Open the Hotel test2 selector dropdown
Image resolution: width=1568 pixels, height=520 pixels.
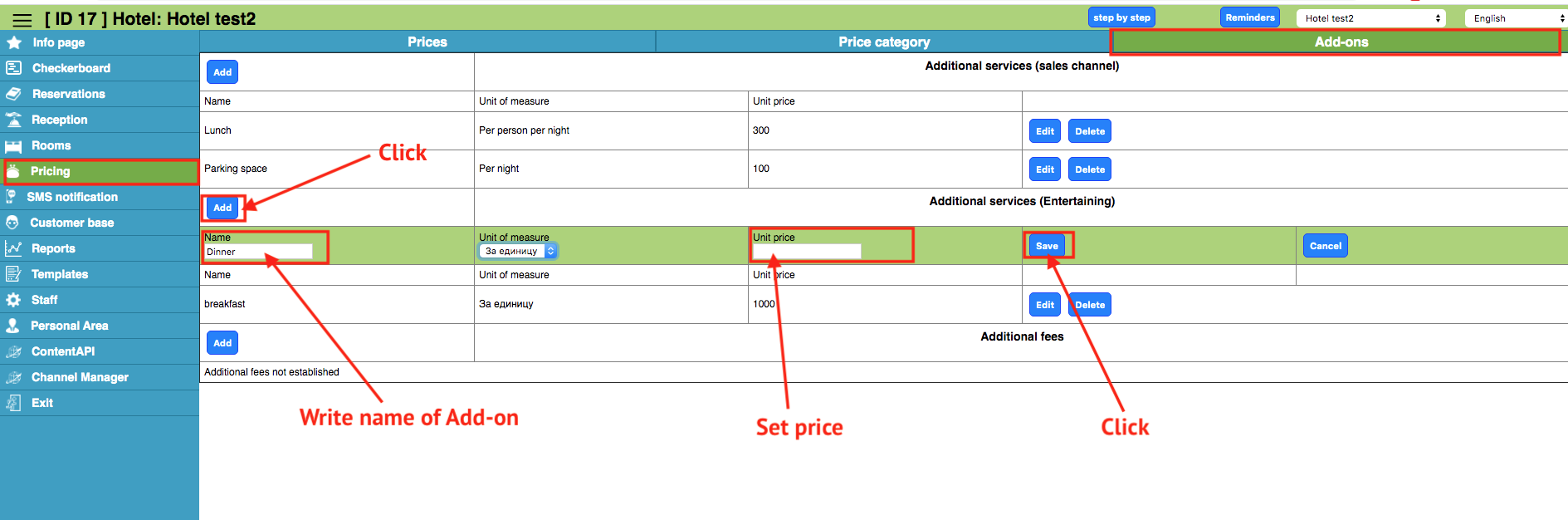(x=1370, y=18)
